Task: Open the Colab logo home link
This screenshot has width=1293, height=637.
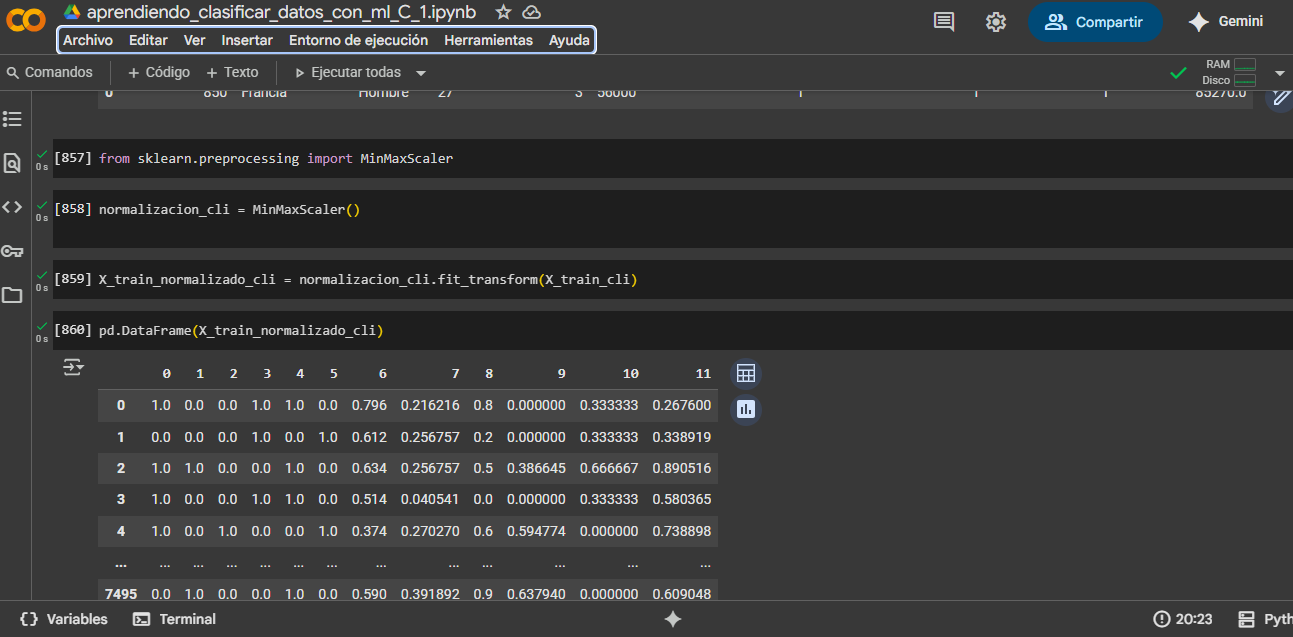Action: [x=25, y=21]
